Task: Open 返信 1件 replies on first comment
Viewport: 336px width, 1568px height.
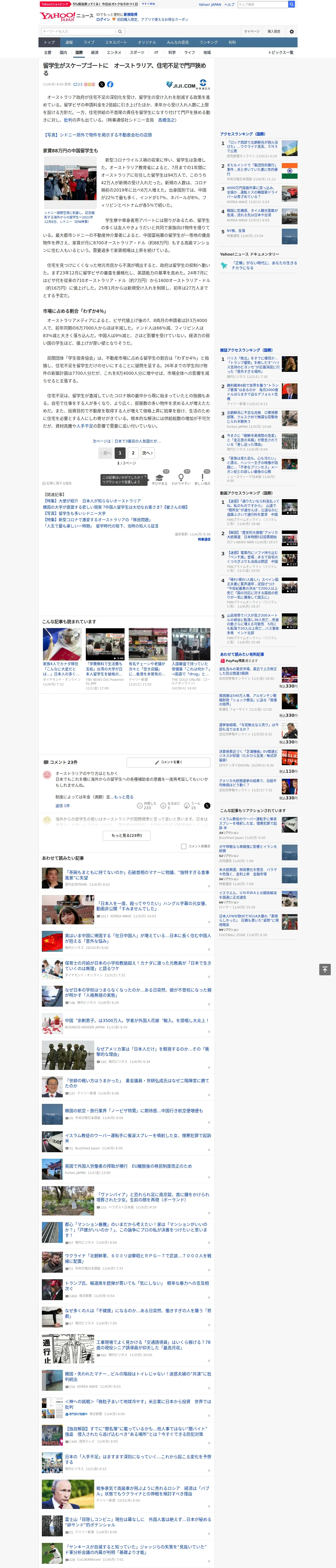Action: click(62, 805)
